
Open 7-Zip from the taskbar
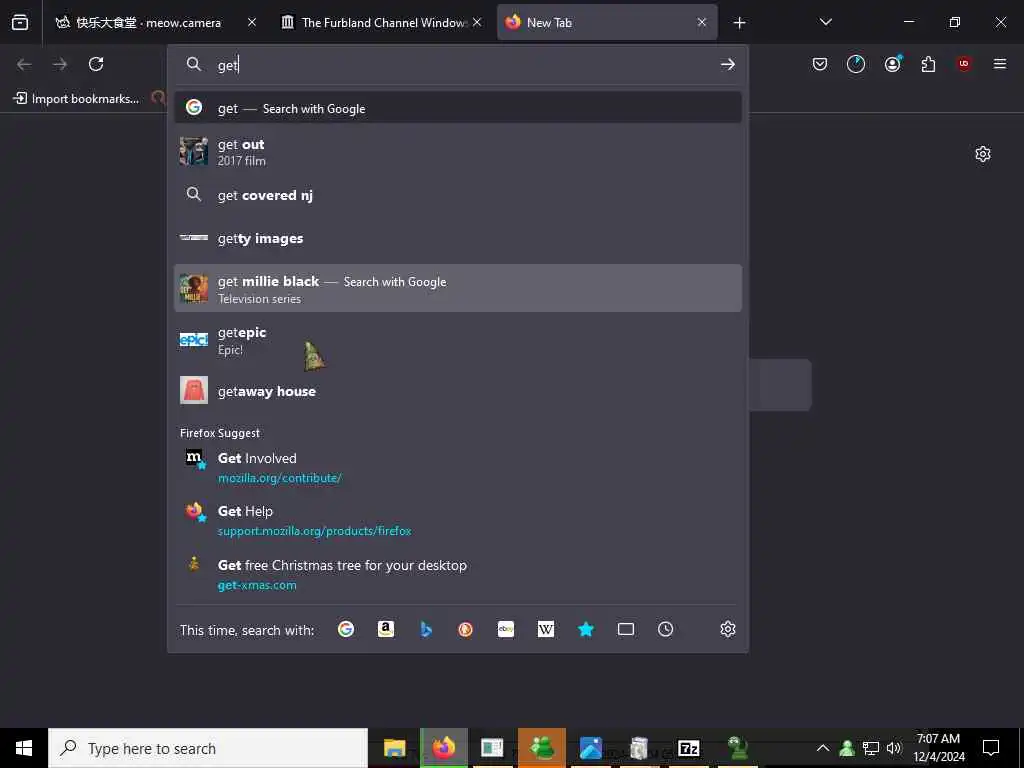point(688,748)
